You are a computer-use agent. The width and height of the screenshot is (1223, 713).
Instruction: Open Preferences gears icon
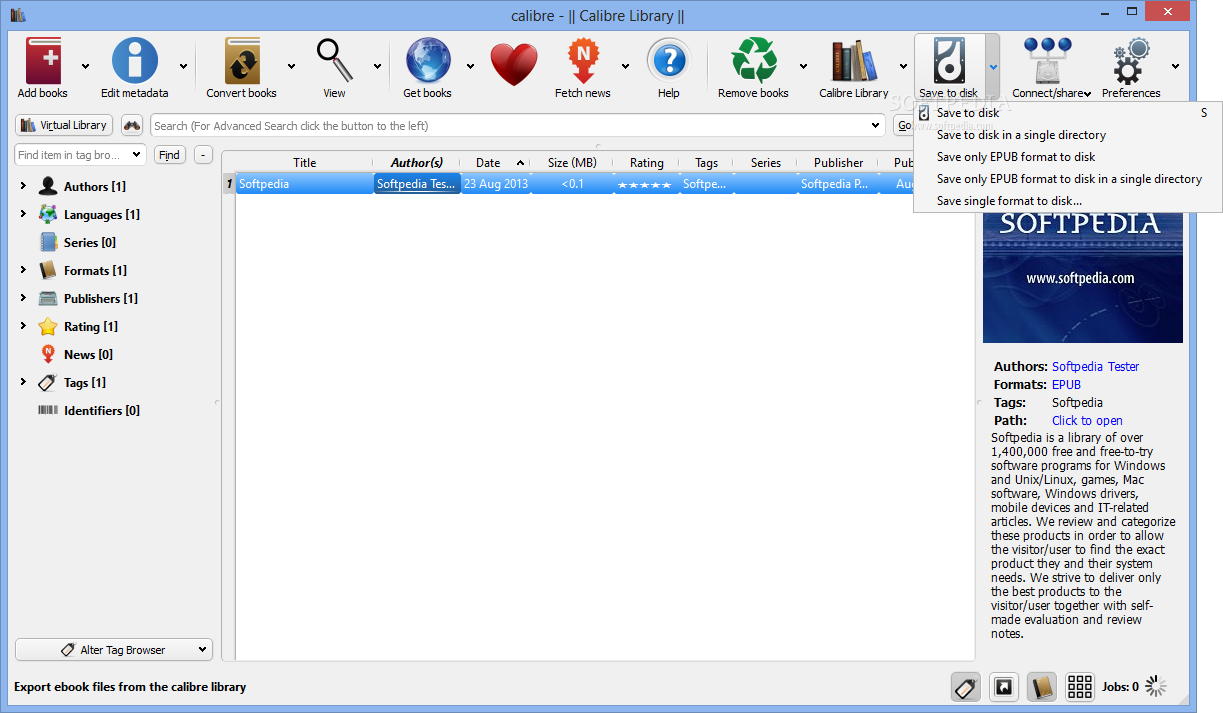pyautogui.click(x=1133, y=62)
